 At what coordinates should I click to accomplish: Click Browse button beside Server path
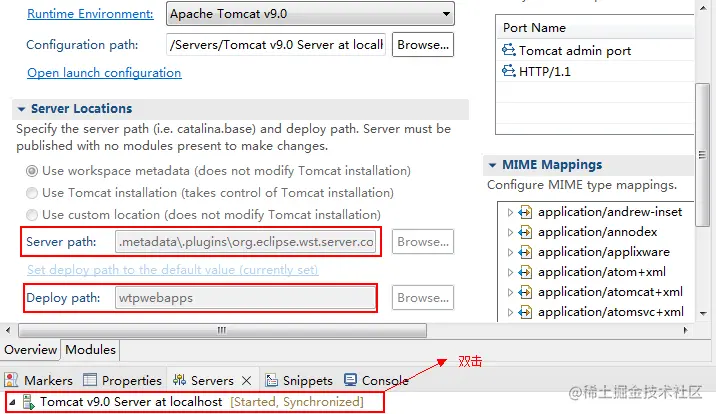[x=423, y=242]
